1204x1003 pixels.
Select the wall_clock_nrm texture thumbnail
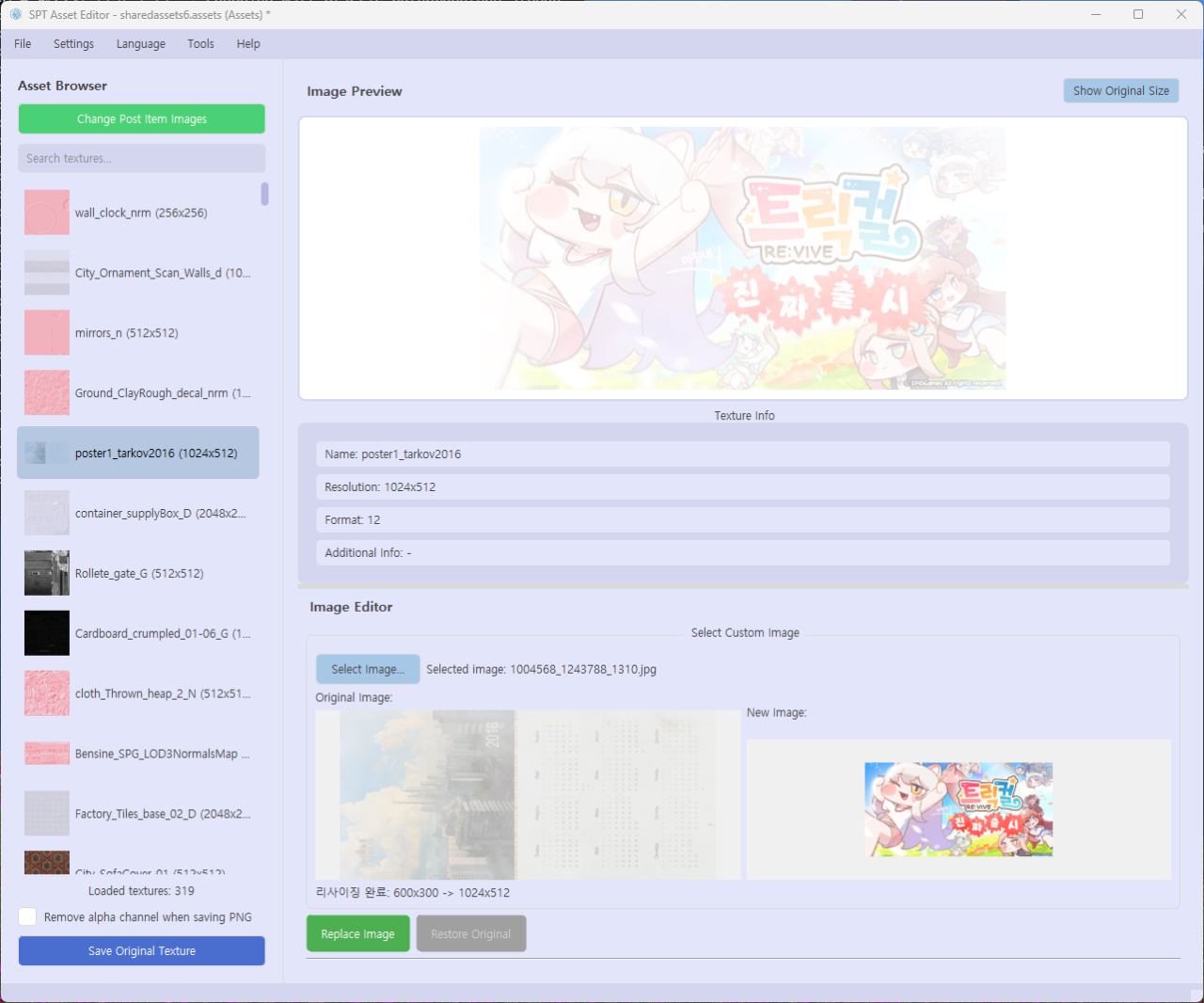point(47,213)
